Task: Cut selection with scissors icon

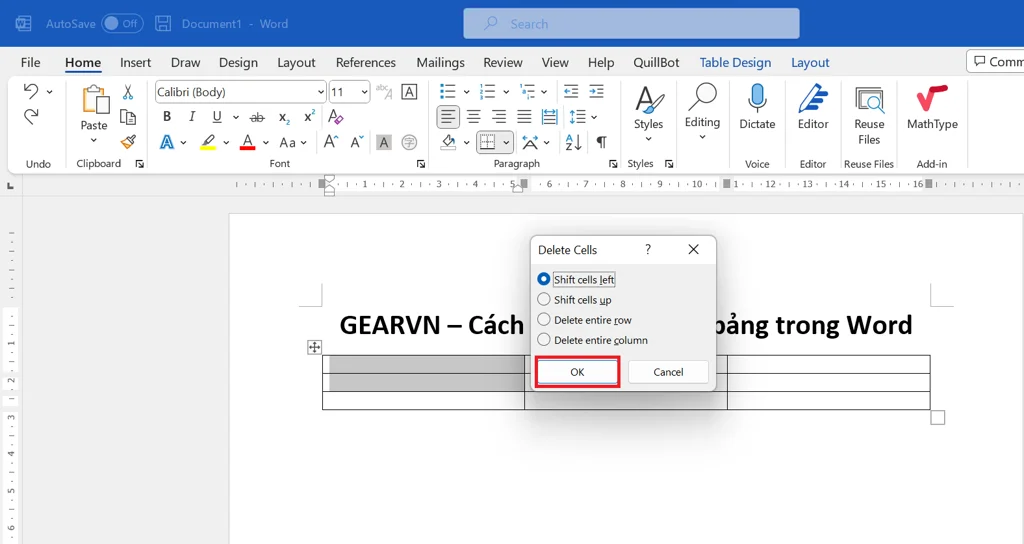Action: coord(128,92)
